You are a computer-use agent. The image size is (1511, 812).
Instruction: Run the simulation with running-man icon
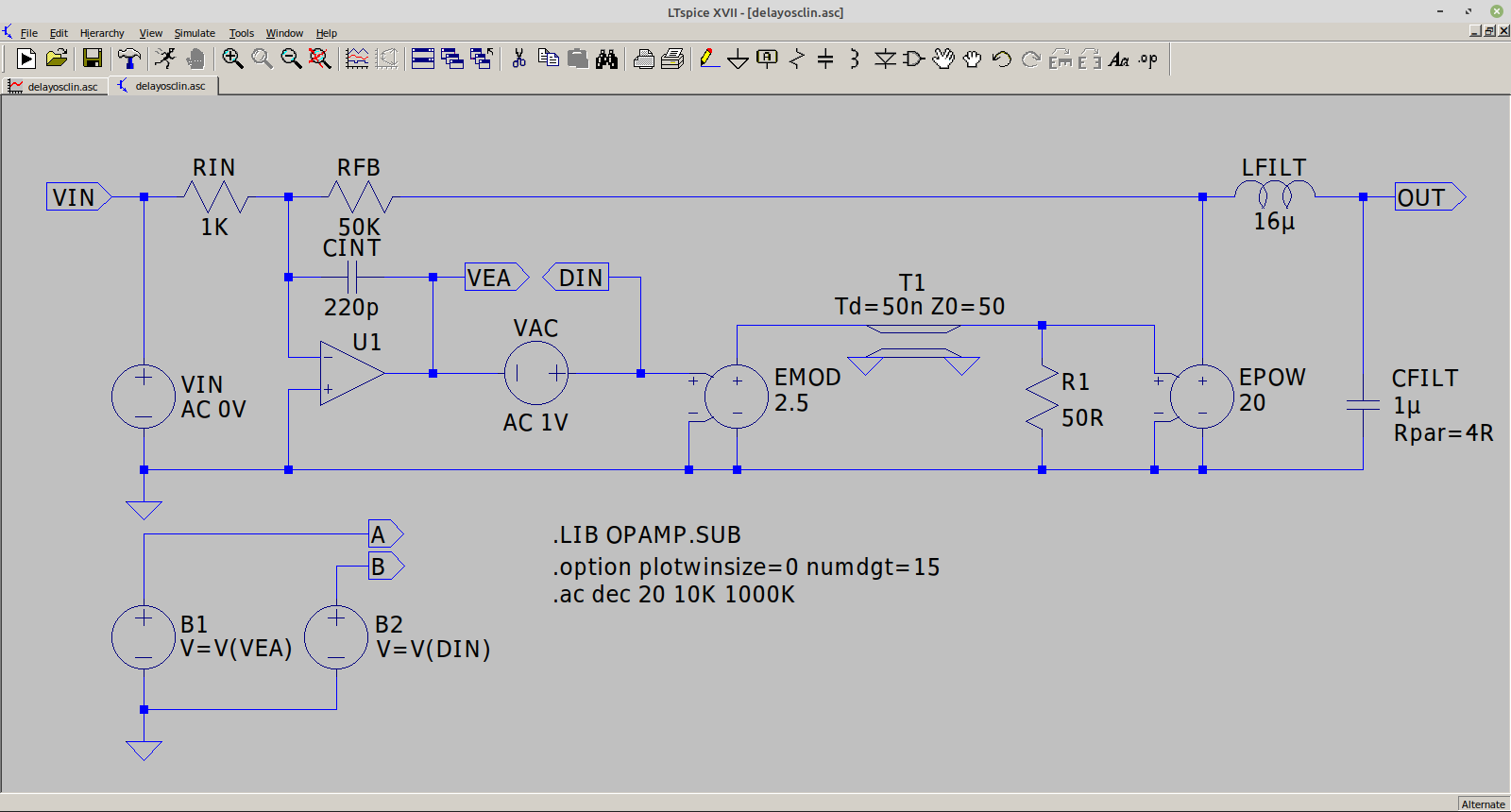click(x=165, y=59)
